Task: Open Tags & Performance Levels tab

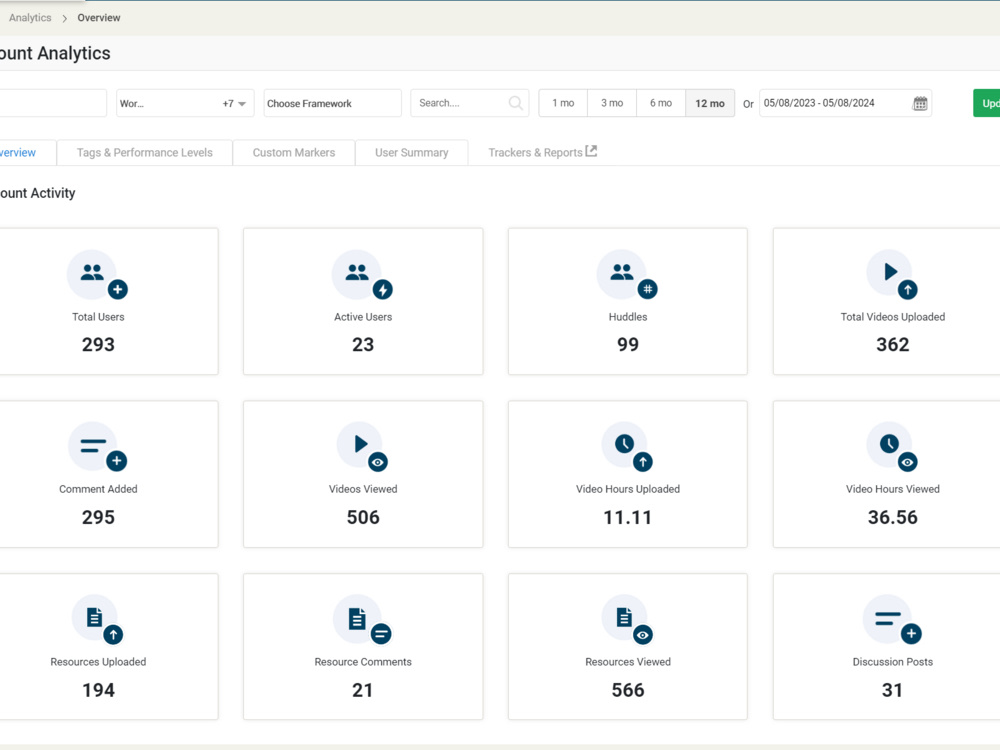Action: click(x=145, y=152)
